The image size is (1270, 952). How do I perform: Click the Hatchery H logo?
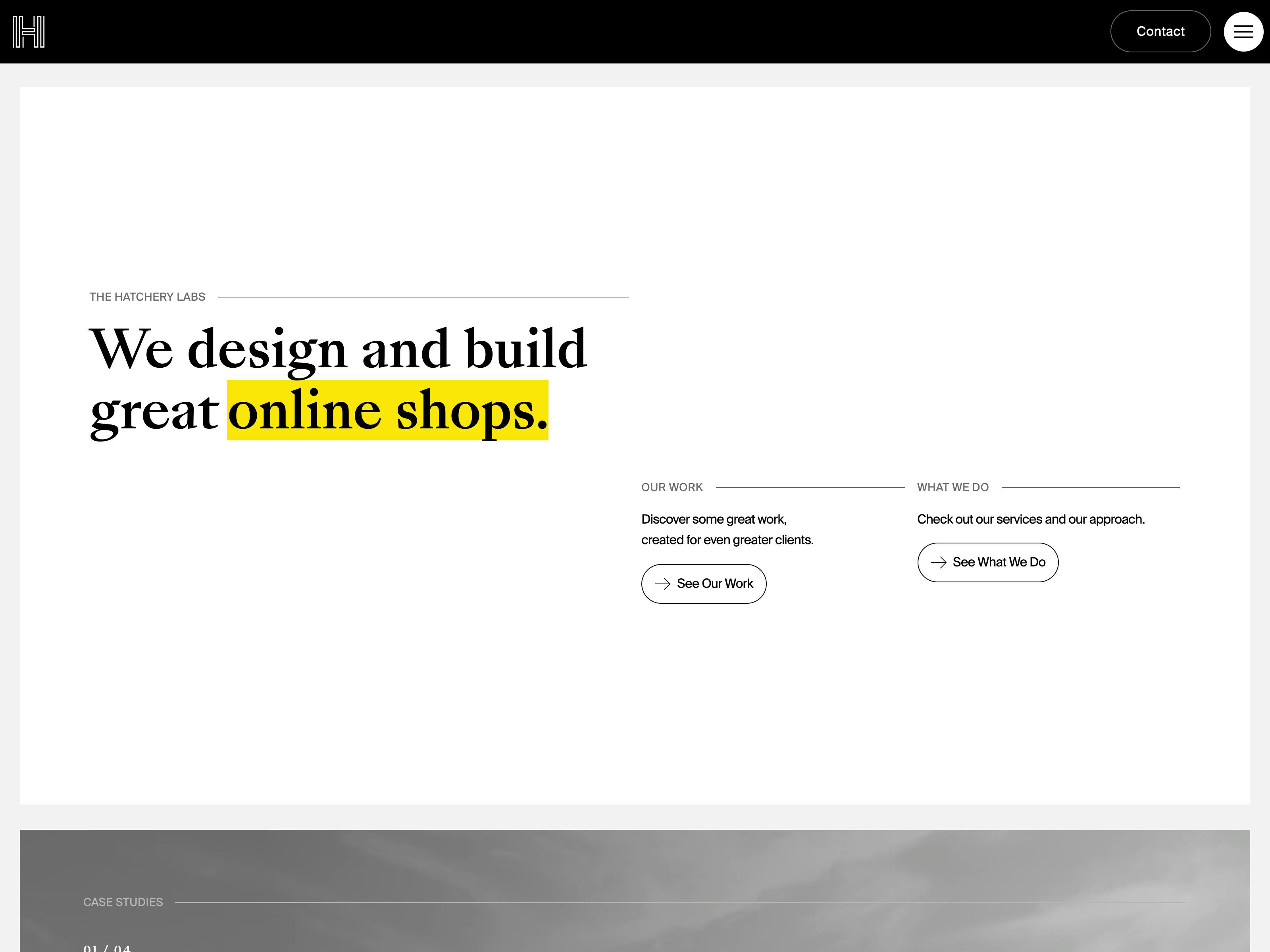point(29,32)
